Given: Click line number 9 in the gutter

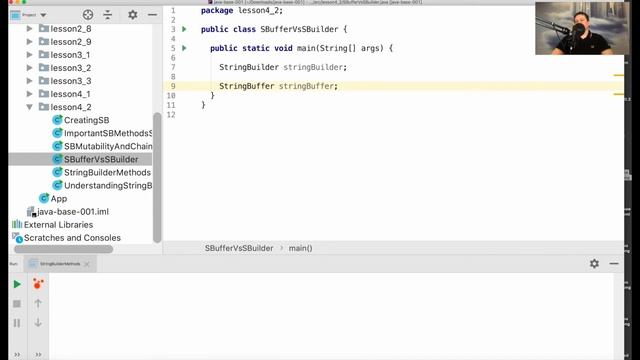Looking at the screenshot, I should tap(173, 86).
